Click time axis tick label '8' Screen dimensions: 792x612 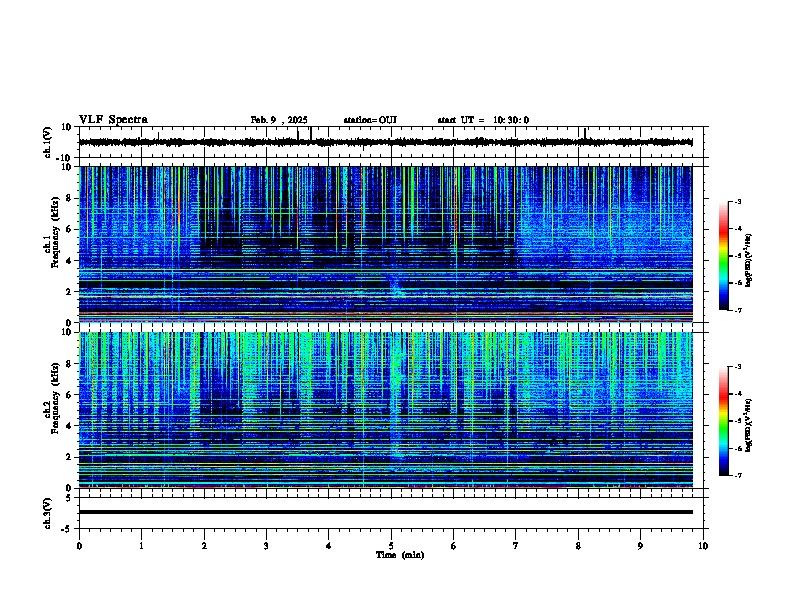[x=578, y=546]
